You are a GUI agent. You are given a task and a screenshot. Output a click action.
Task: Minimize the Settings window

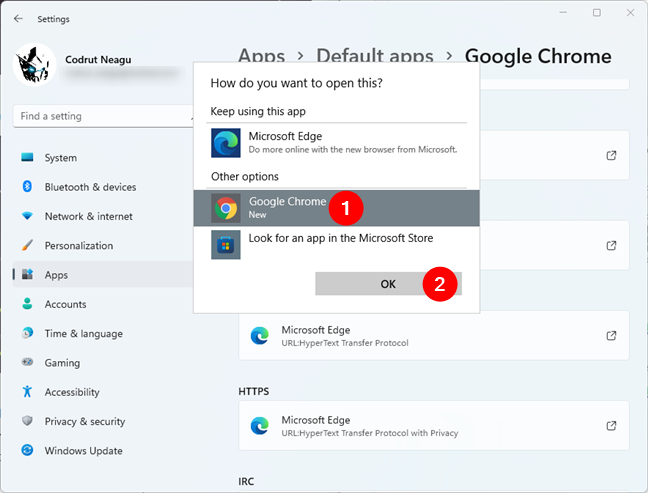click(563, 12)
